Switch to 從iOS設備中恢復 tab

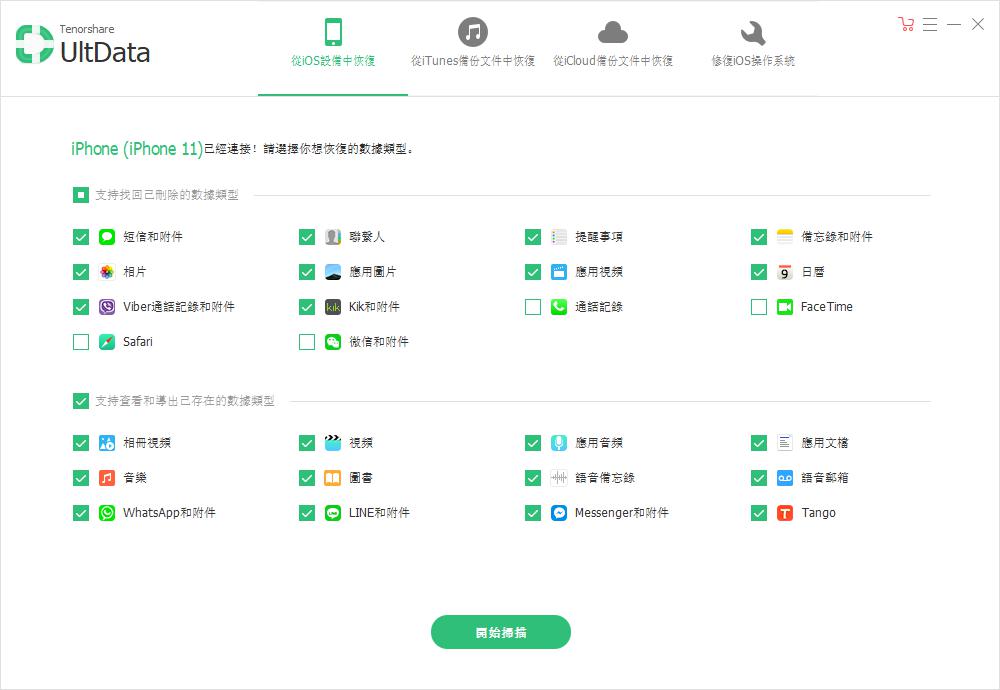(x=333, y=48)
